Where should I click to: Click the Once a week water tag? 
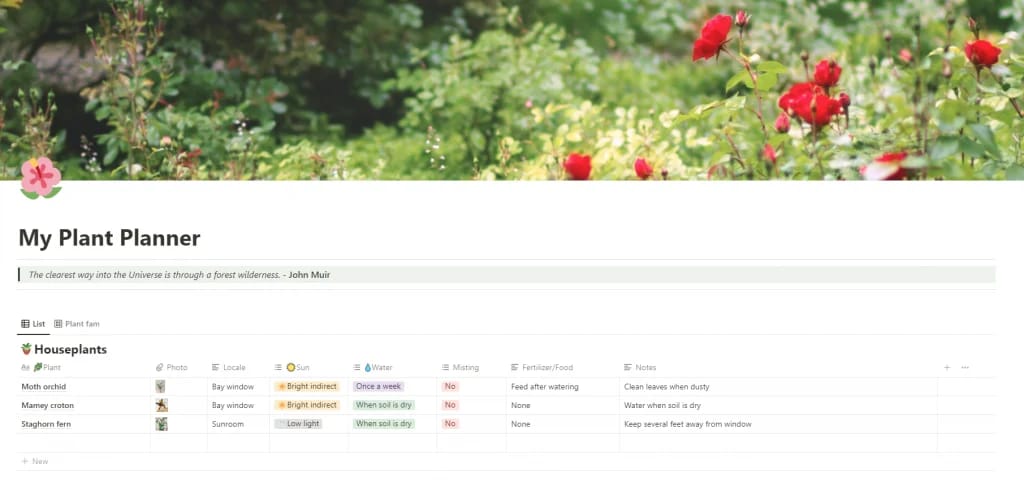[x=379, y=386]
